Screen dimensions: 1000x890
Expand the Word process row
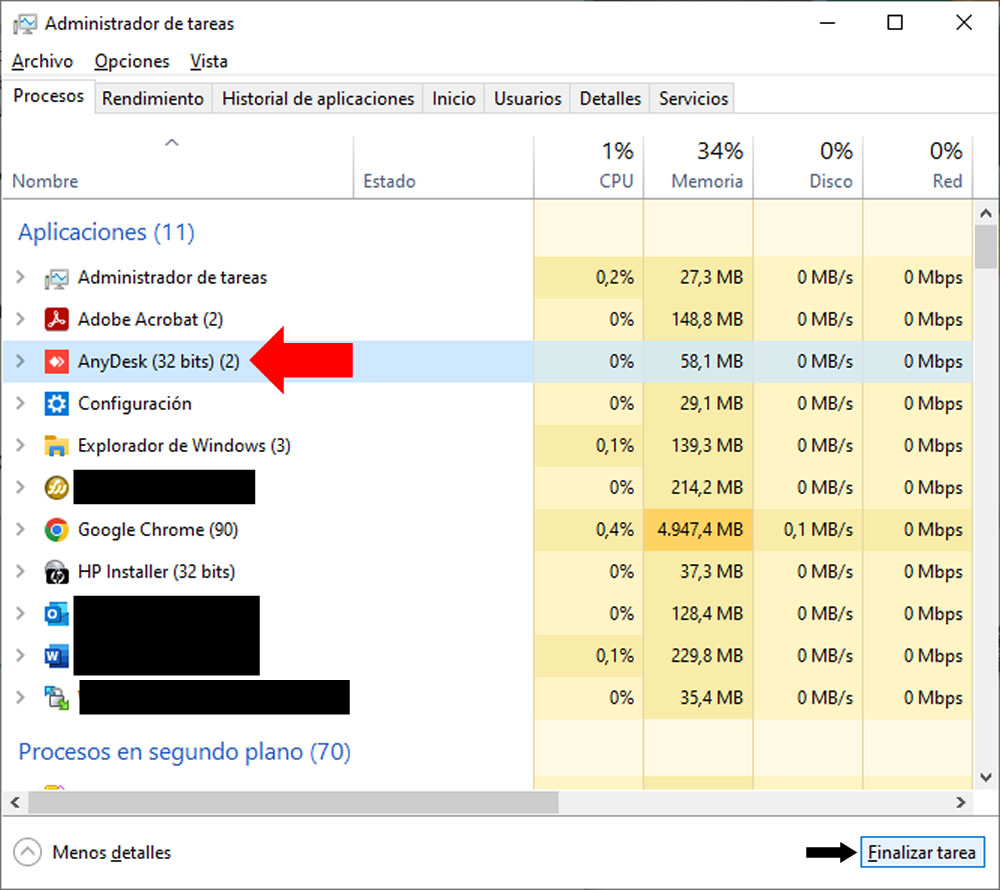pyautogui.click(x=20, y=656)
